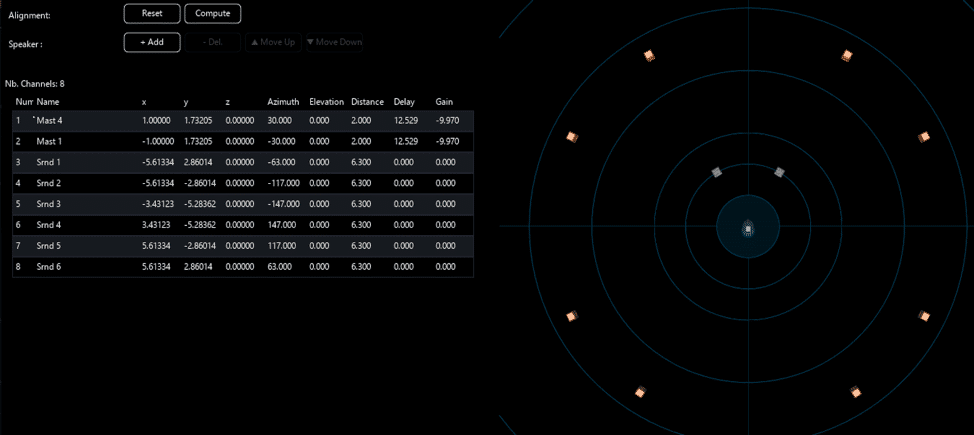Select the Srnd 6 speaker icon in plot
974x435 pixels.
pos(924,137)
